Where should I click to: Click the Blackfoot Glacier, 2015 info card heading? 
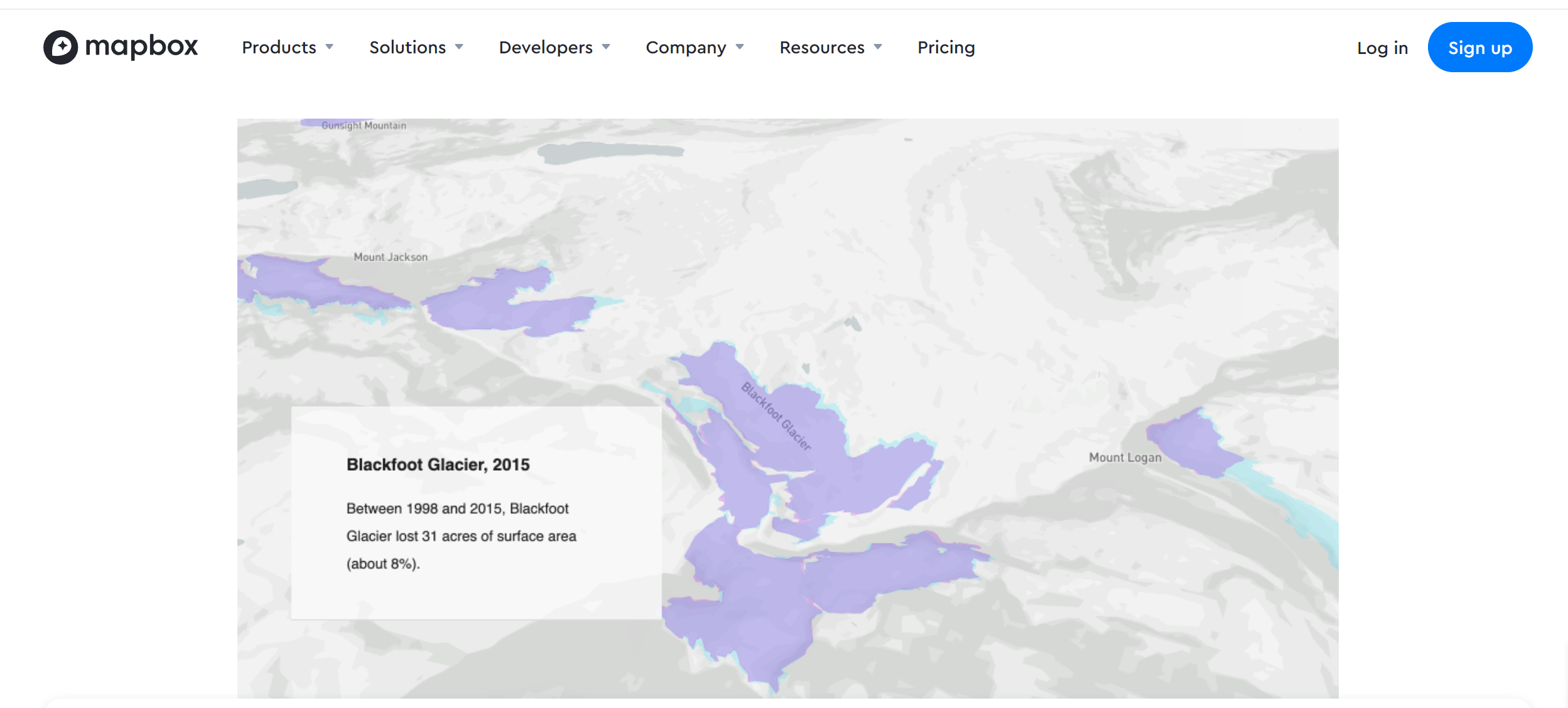pos(438,464)
